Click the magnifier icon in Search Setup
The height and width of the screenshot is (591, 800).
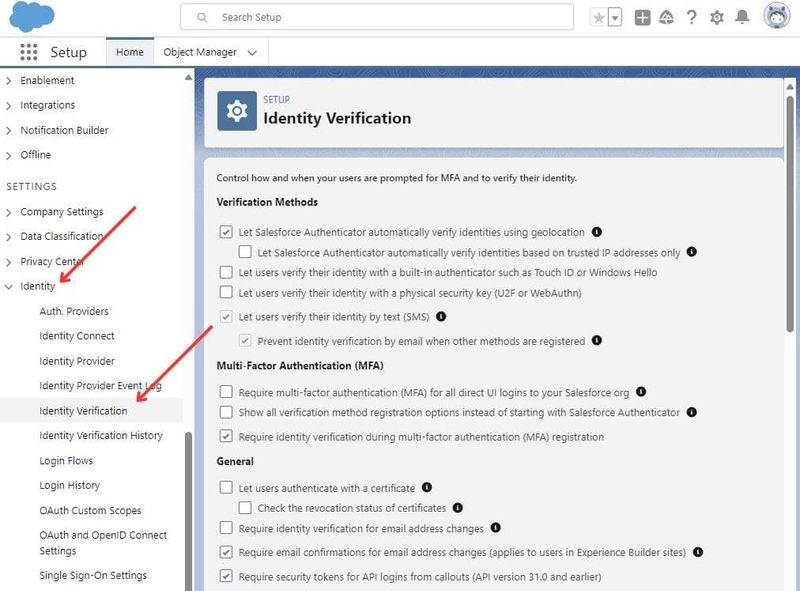coord(202,17)
